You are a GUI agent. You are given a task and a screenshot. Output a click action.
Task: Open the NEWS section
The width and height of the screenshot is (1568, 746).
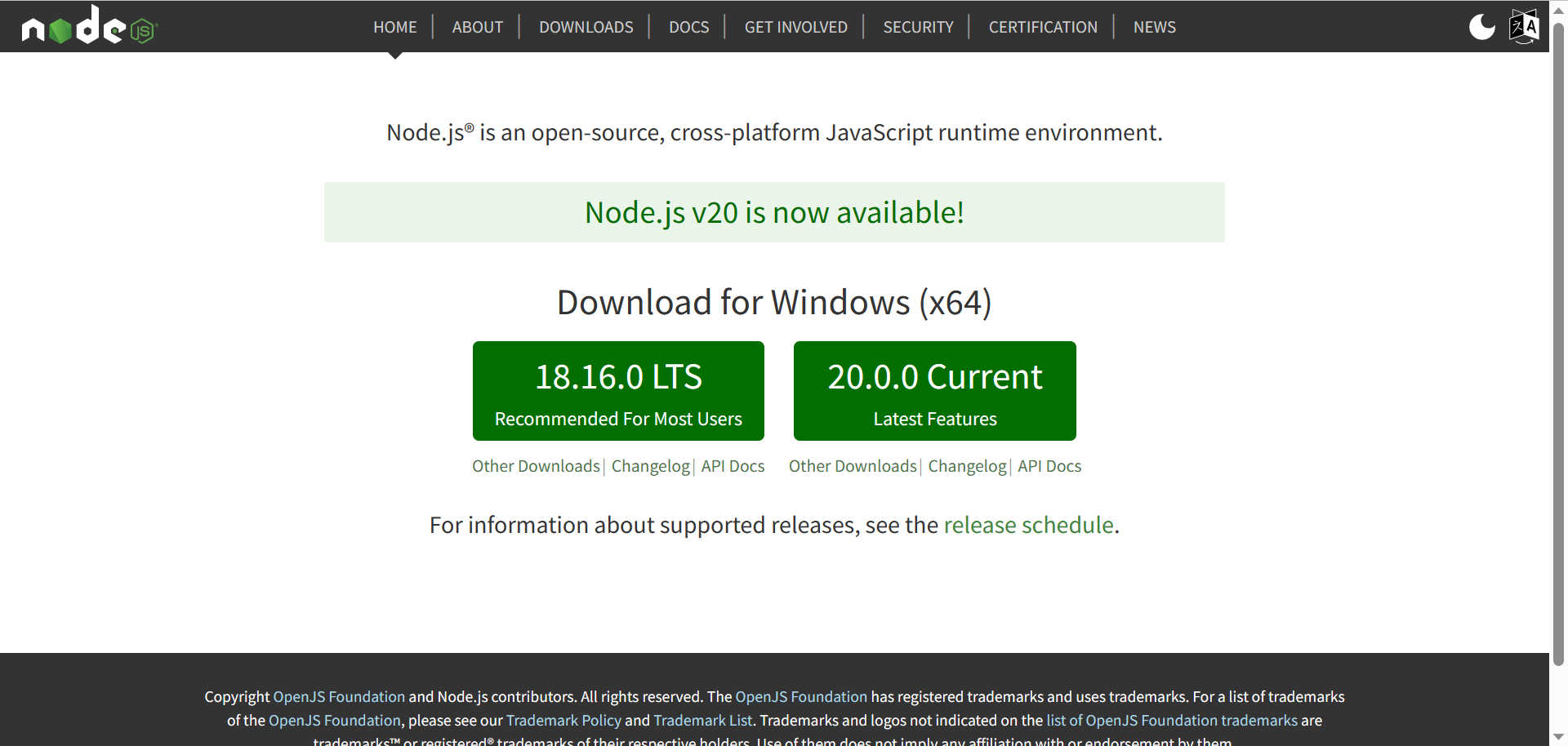(x=1154, y=27)
